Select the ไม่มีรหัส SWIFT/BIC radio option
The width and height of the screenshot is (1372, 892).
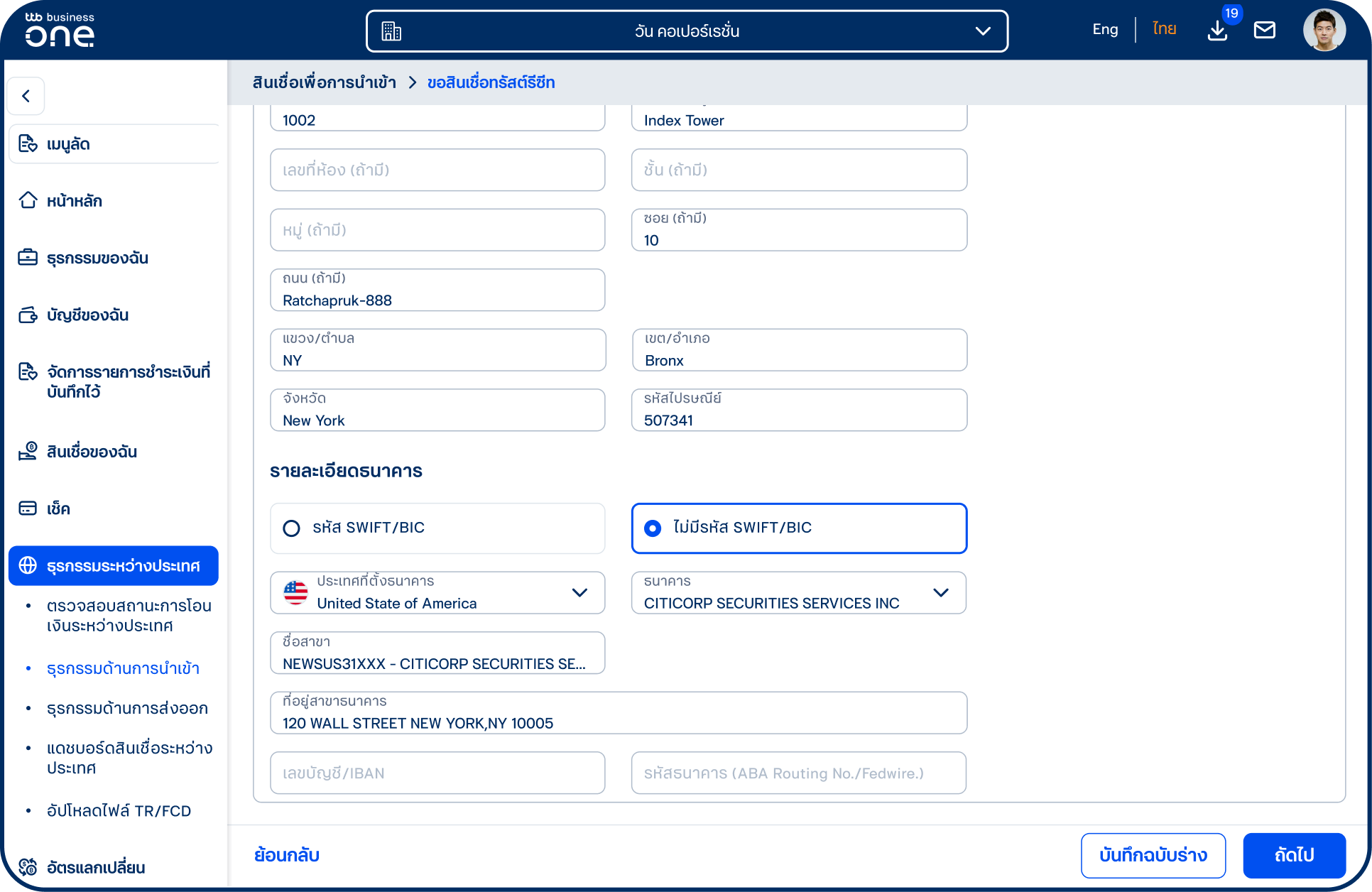[799, 528]
